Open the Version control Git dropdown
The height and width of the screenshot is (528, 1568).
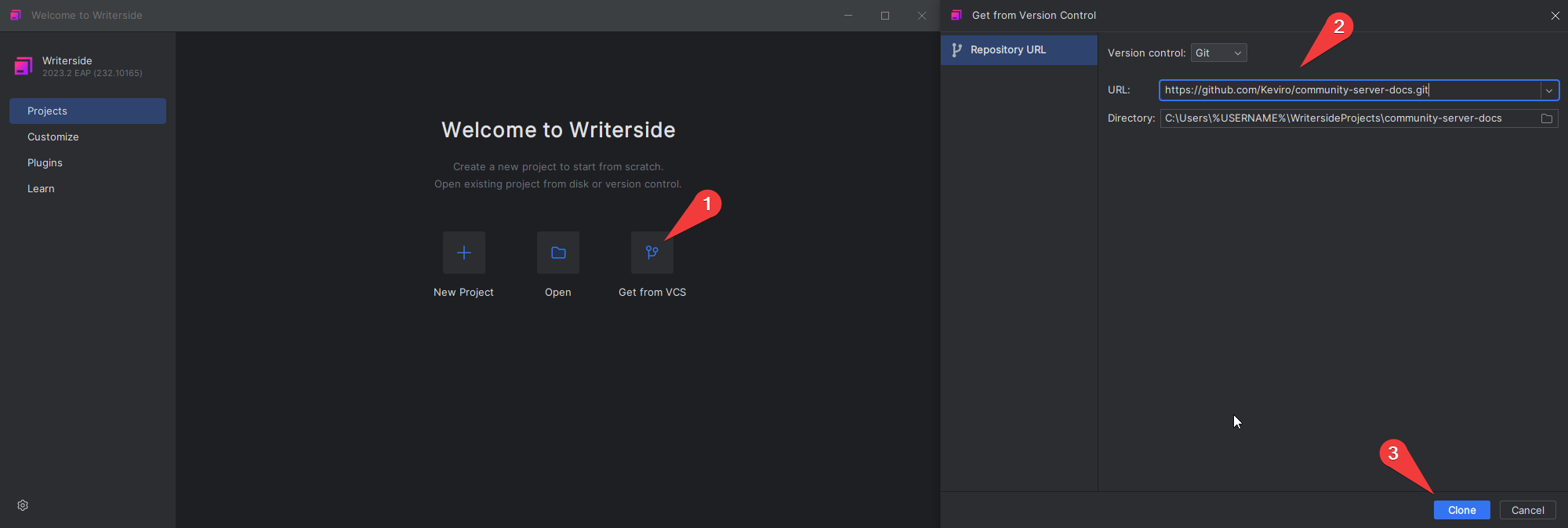[1218, 53]
